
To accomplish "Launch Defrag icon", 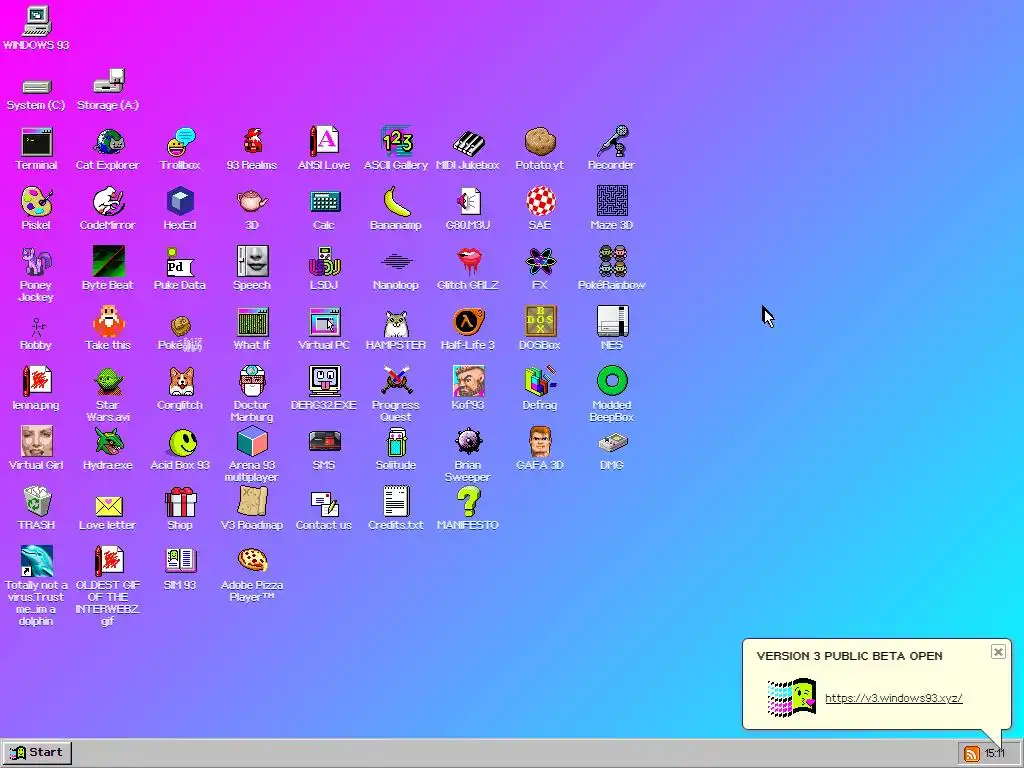I will (x=540, y=381).
